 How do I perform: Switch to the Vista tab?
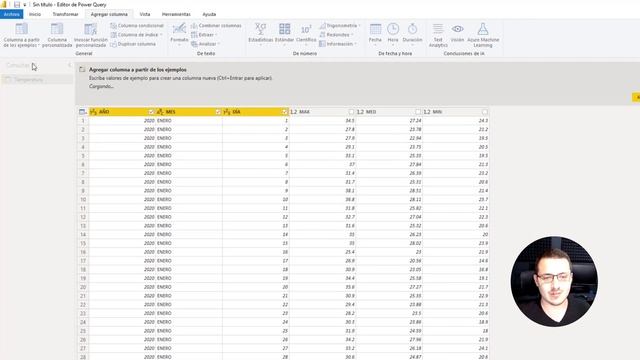[x=145, y=14]
